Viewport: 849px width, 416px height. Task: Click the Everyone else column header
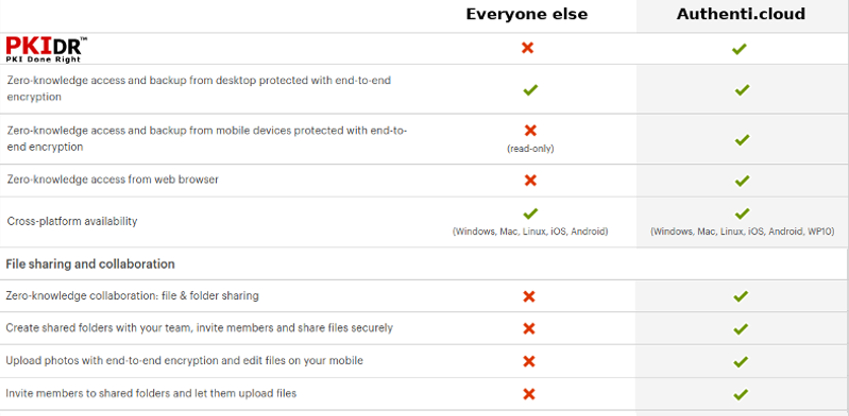pyautogui.click(x=527, y=14)
